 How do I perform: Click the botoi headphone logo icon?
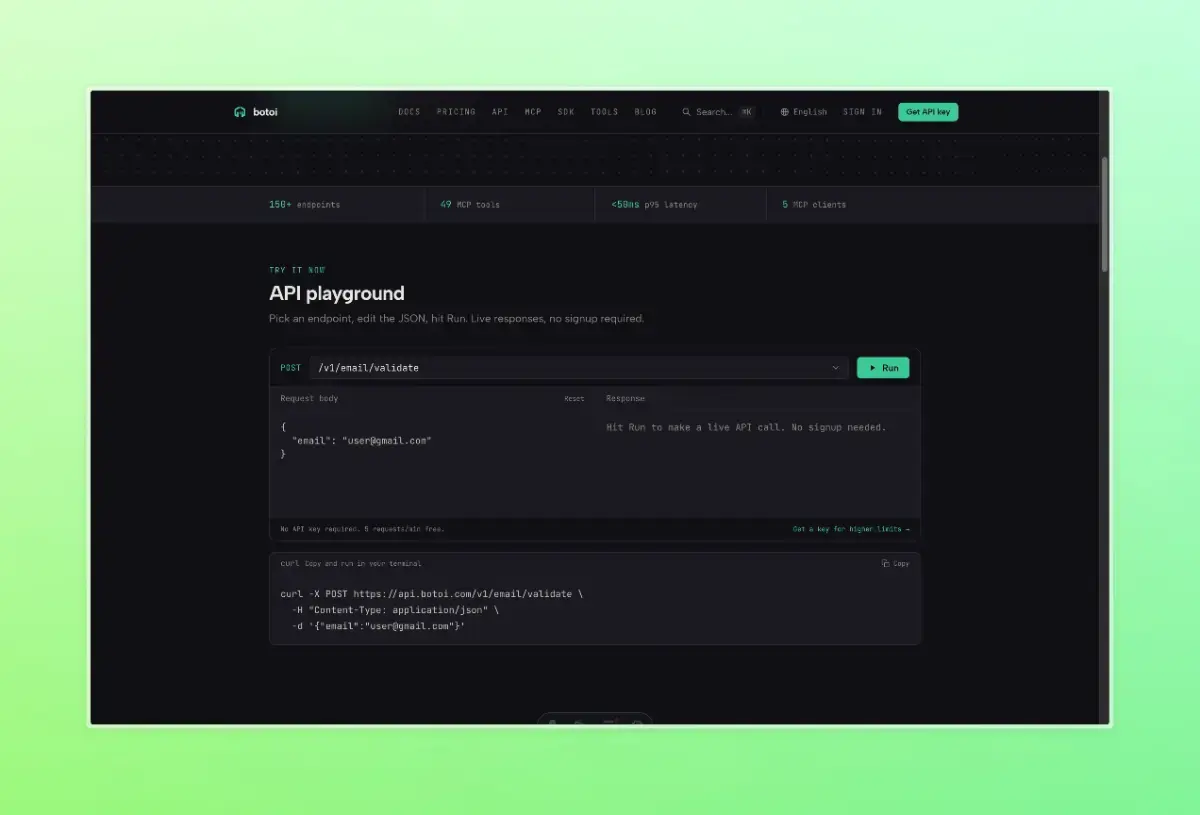pyautogui.click(x=240, y=112)
